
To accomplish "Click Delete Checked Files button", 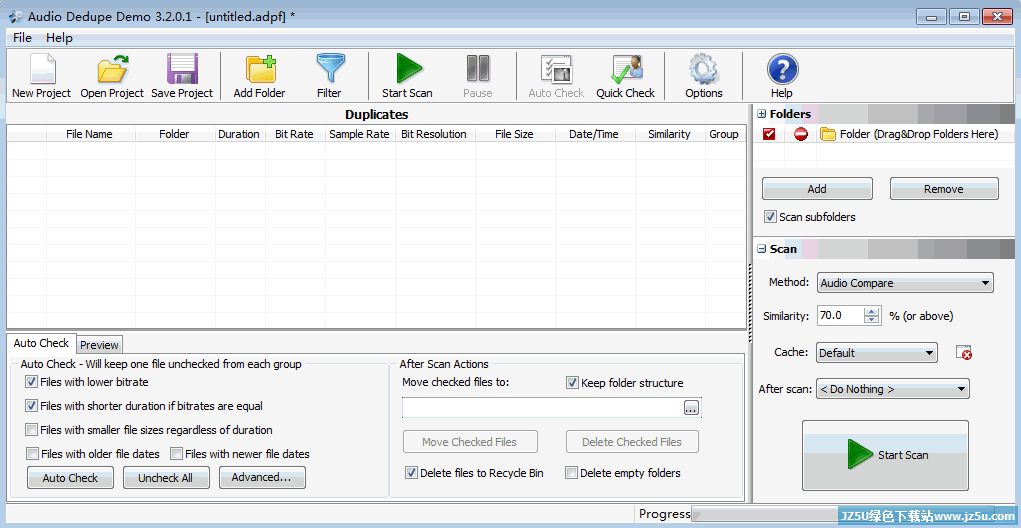I will (x=632, y=442).
